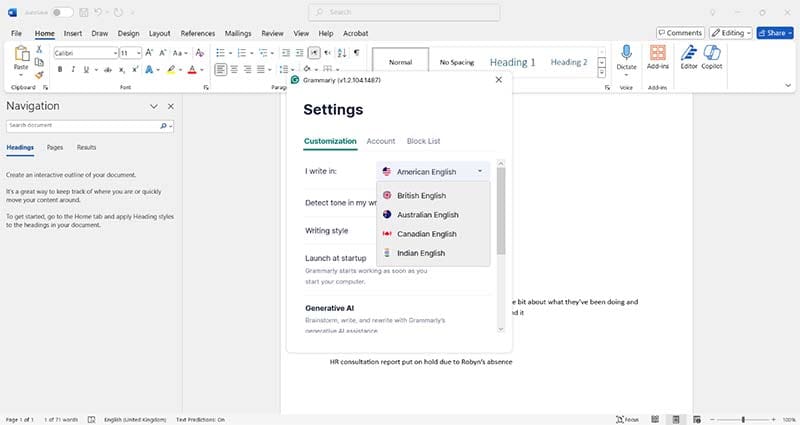
Task: Toggle bold formatting
Action: point(60,69)
